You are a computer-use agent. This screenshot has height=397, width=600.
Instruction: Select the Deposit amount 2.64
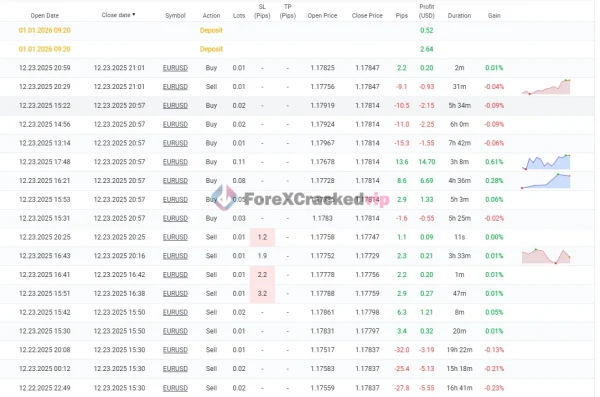tap(427, 49)
